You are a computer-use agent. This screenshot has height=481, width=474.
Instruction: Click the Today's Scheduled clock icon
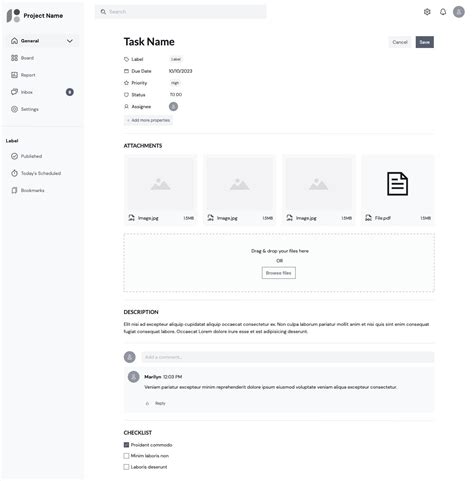coord(14,173)
